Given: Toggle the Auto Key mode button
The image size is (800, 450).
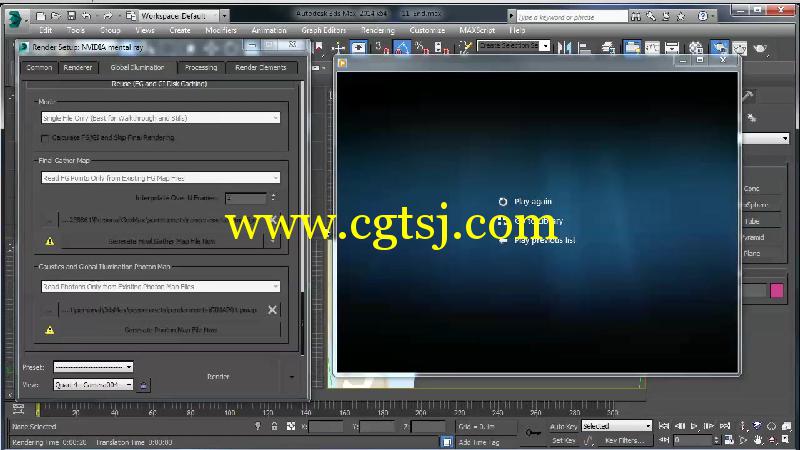Looking at the screenshot, I should click(563, 426).
